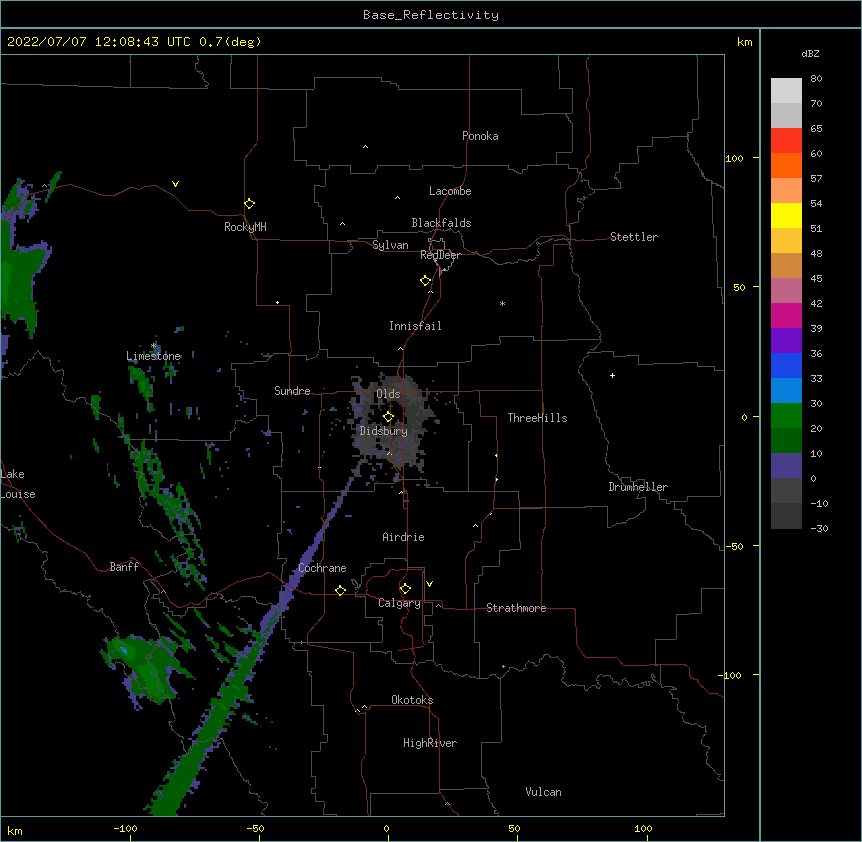
Task: Click the yellow station marker near RockyMH
Action: point(249,204)
